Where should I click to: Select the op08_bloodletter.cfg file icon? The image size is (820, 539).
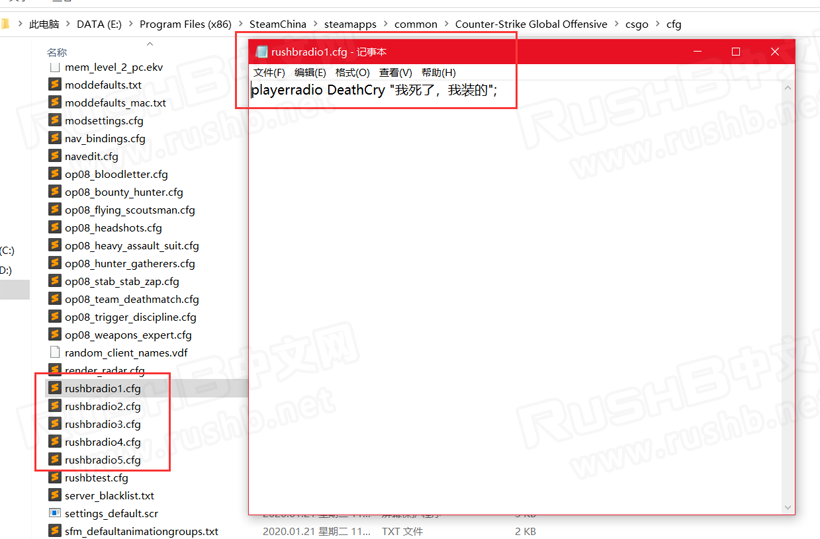(x=55, y=174)
